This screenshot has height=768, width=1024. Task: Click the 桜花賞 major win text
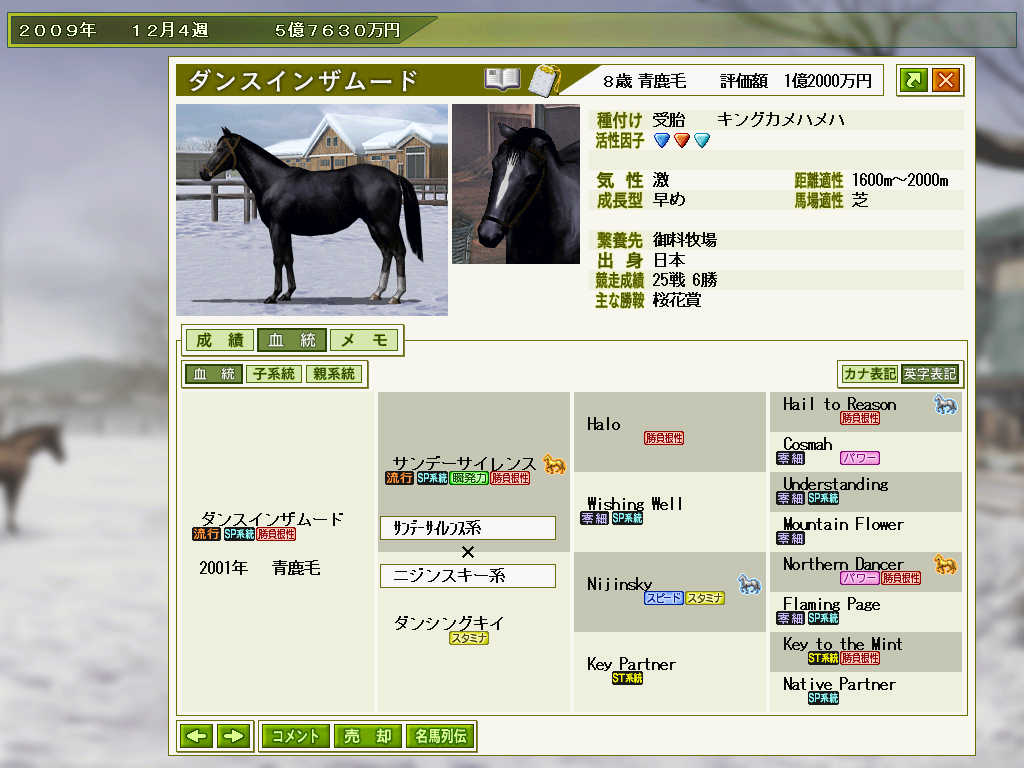[x=677, y=300]
